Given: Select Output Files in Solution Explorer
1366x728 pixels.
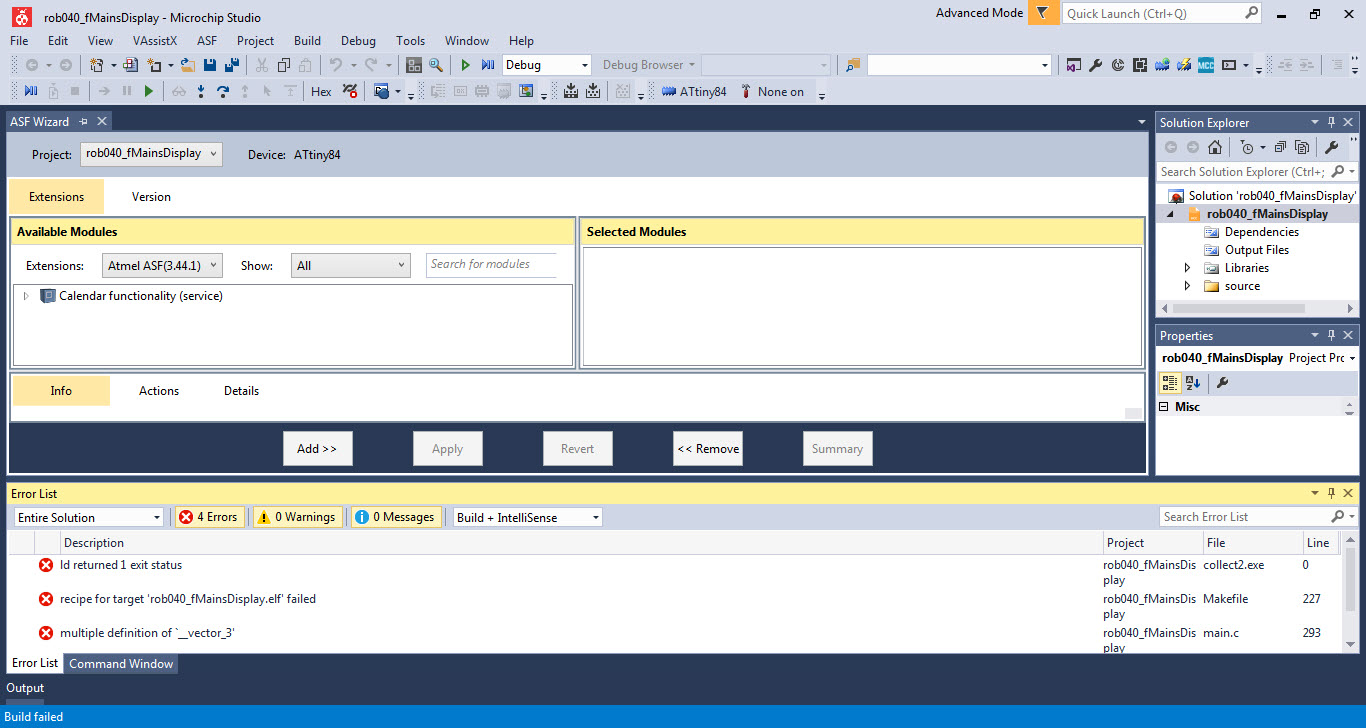Looking at the screenshot, I should point(1256,250).
